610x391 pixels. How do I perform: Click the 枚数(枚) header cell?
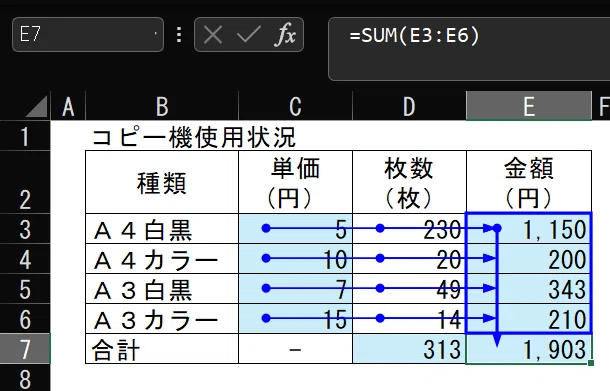pyautogui.click(x=409, y=182)
